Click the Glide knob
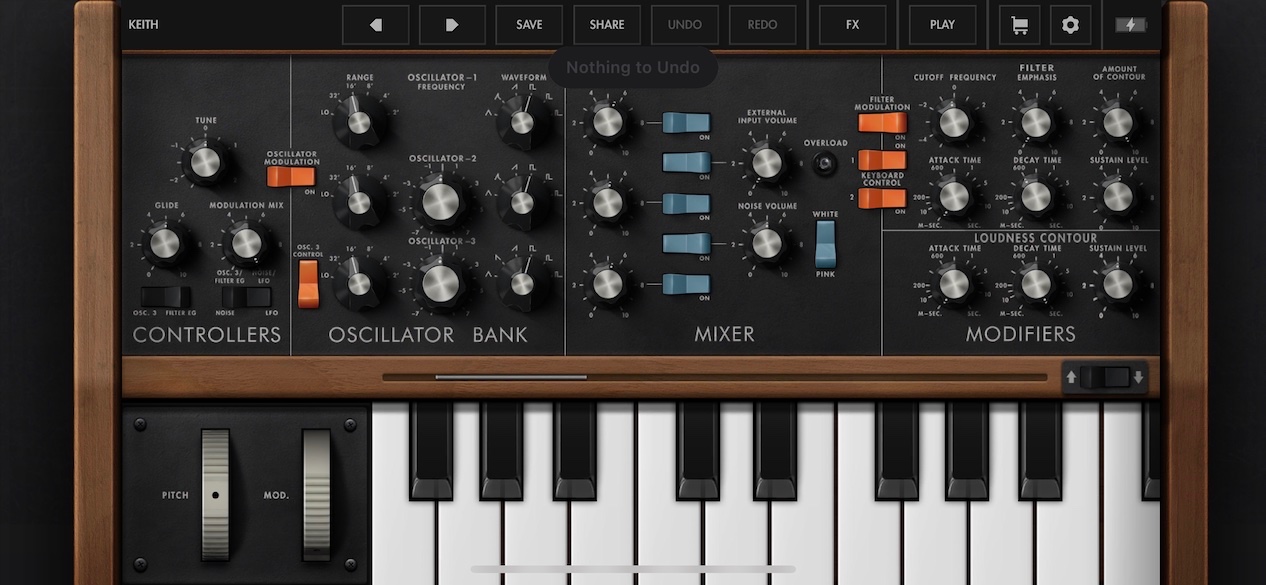 166,242
